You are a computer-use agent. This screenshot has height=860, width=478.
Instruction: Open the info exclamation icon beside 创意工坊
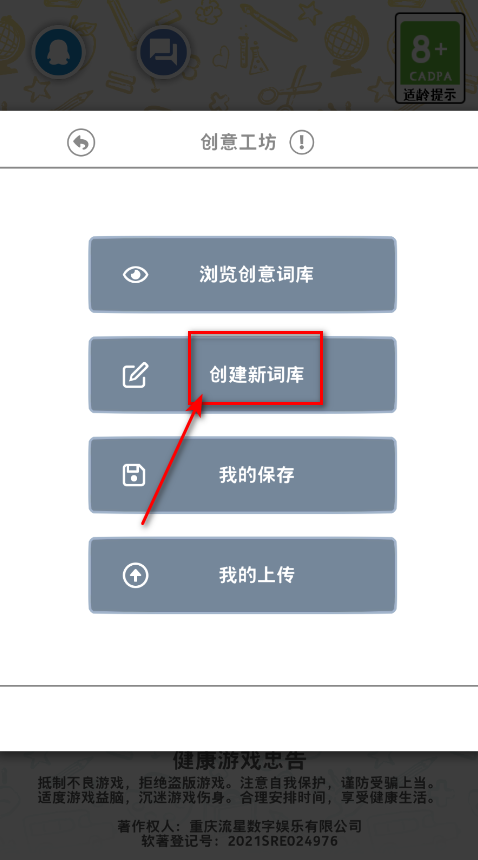301,143
